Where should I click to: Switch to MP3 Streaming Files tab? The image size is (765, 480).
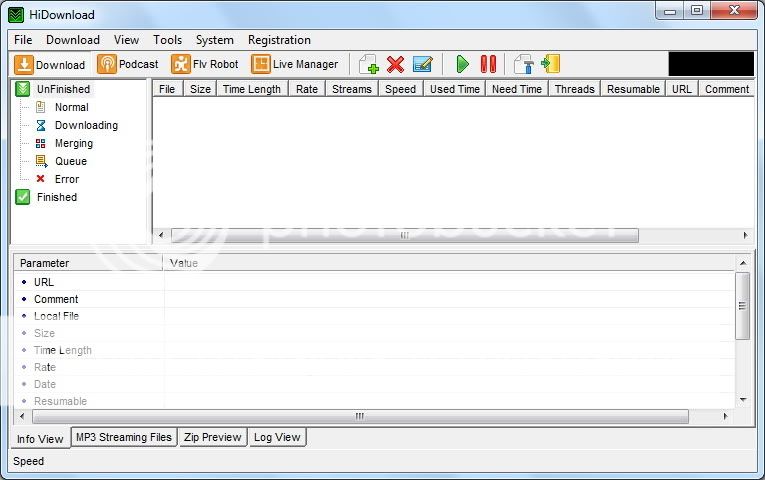(x=124, y=437)
